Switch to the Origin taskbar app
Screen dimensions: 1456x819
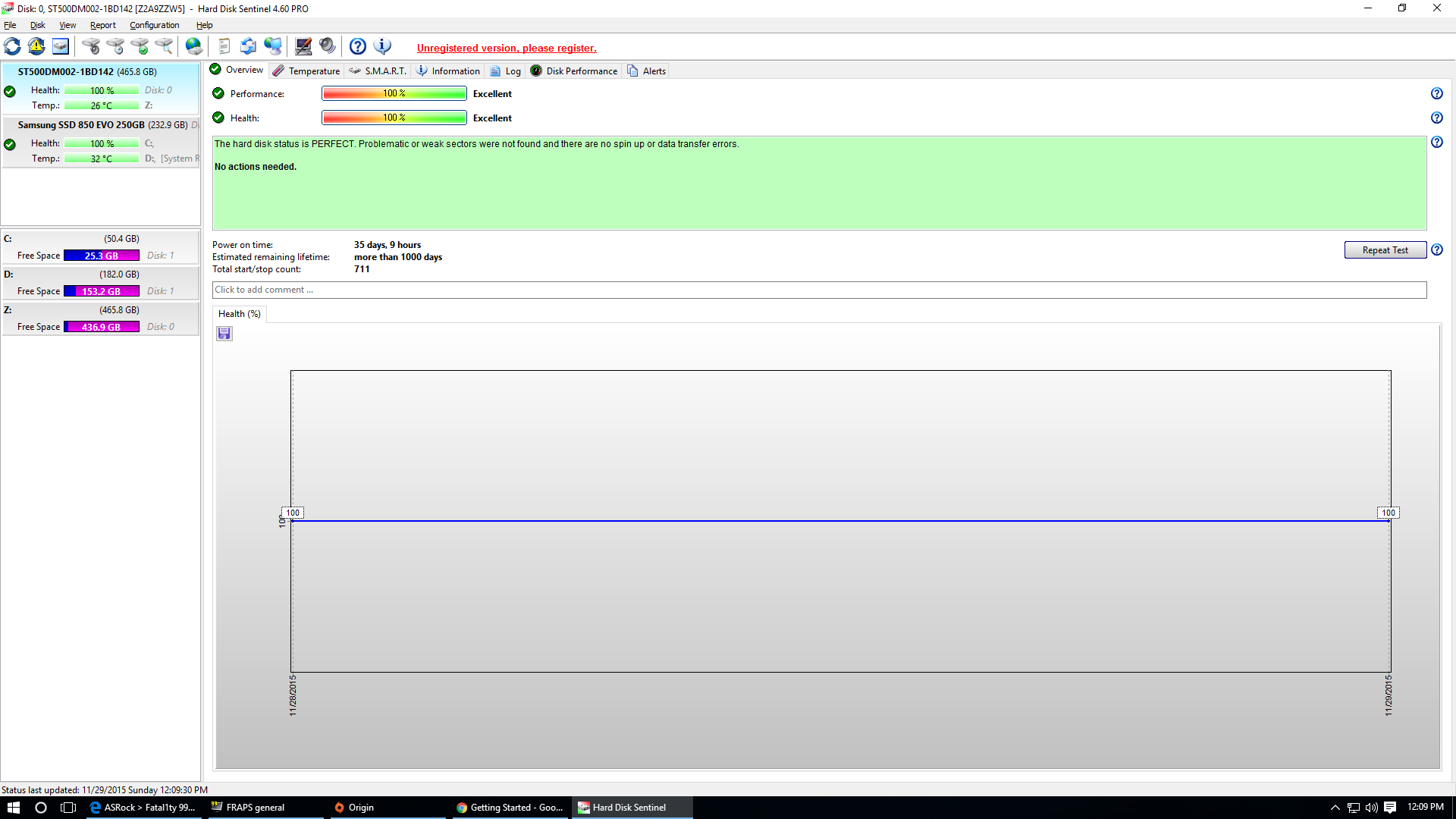pyautogui.click(x=388, y=808)
